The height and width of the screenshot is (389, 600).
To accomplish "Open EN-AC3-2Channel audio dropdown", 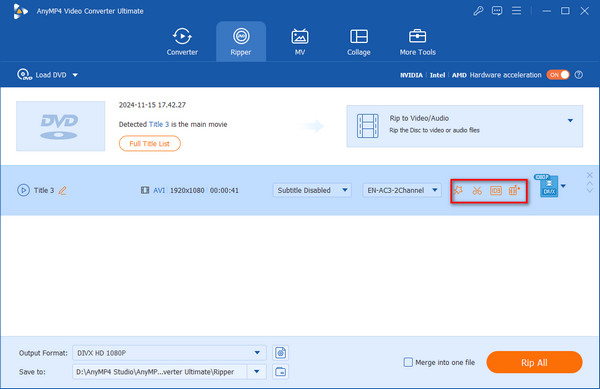I will click(x=402, y=190).
